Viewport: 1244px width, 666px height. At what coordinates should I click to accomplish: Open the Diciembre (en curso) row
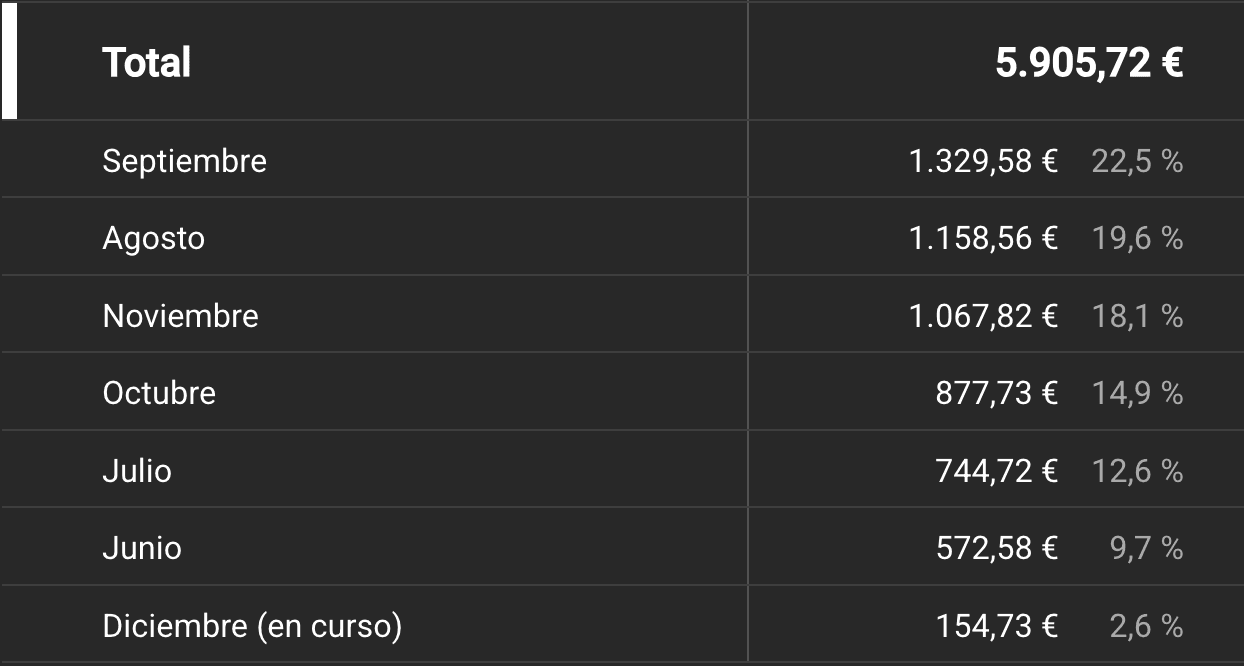pyautogui.click(x=252, y=626)
